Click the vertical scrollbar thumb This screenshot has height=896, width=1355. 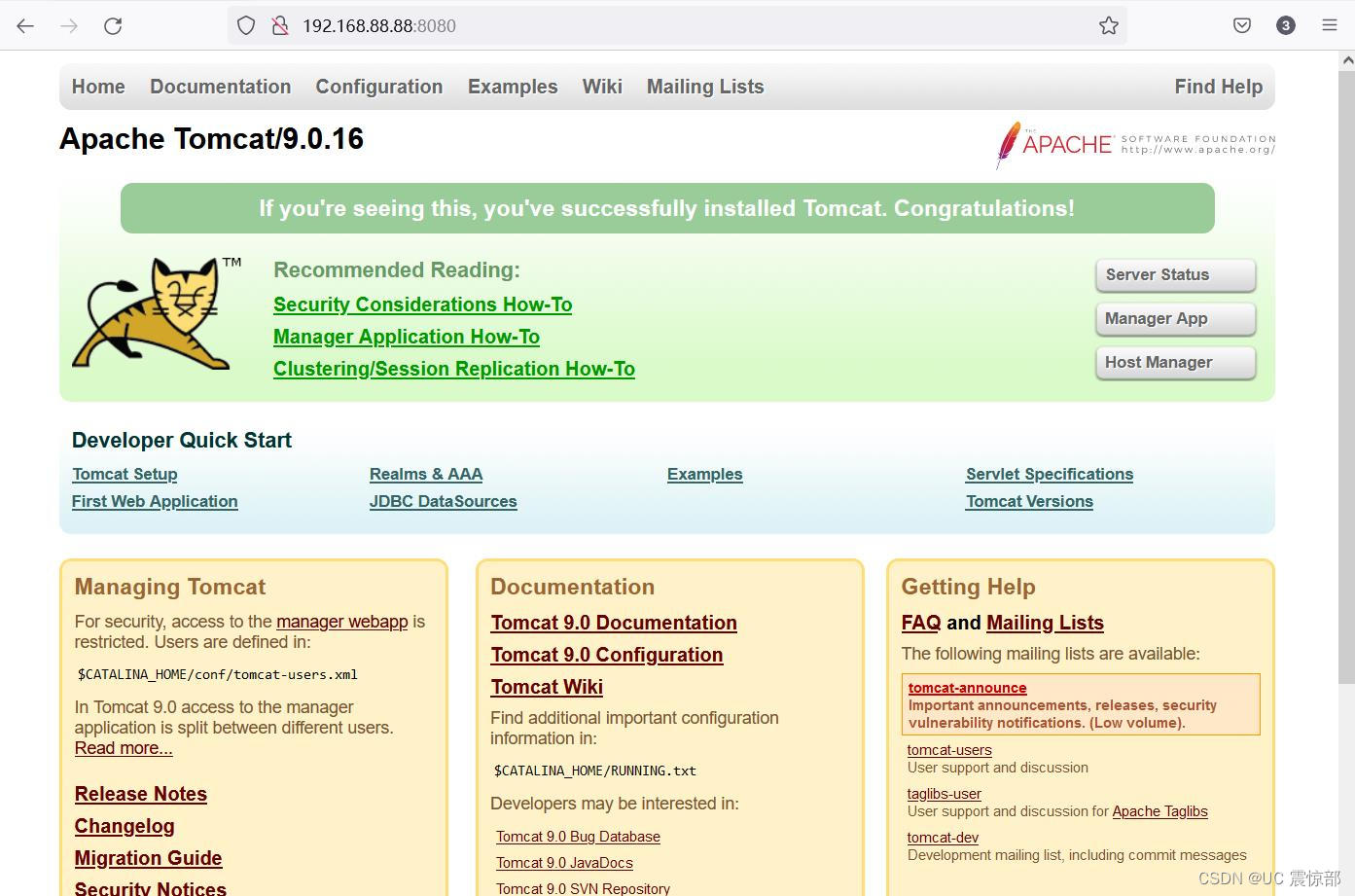pos(1347,376)
